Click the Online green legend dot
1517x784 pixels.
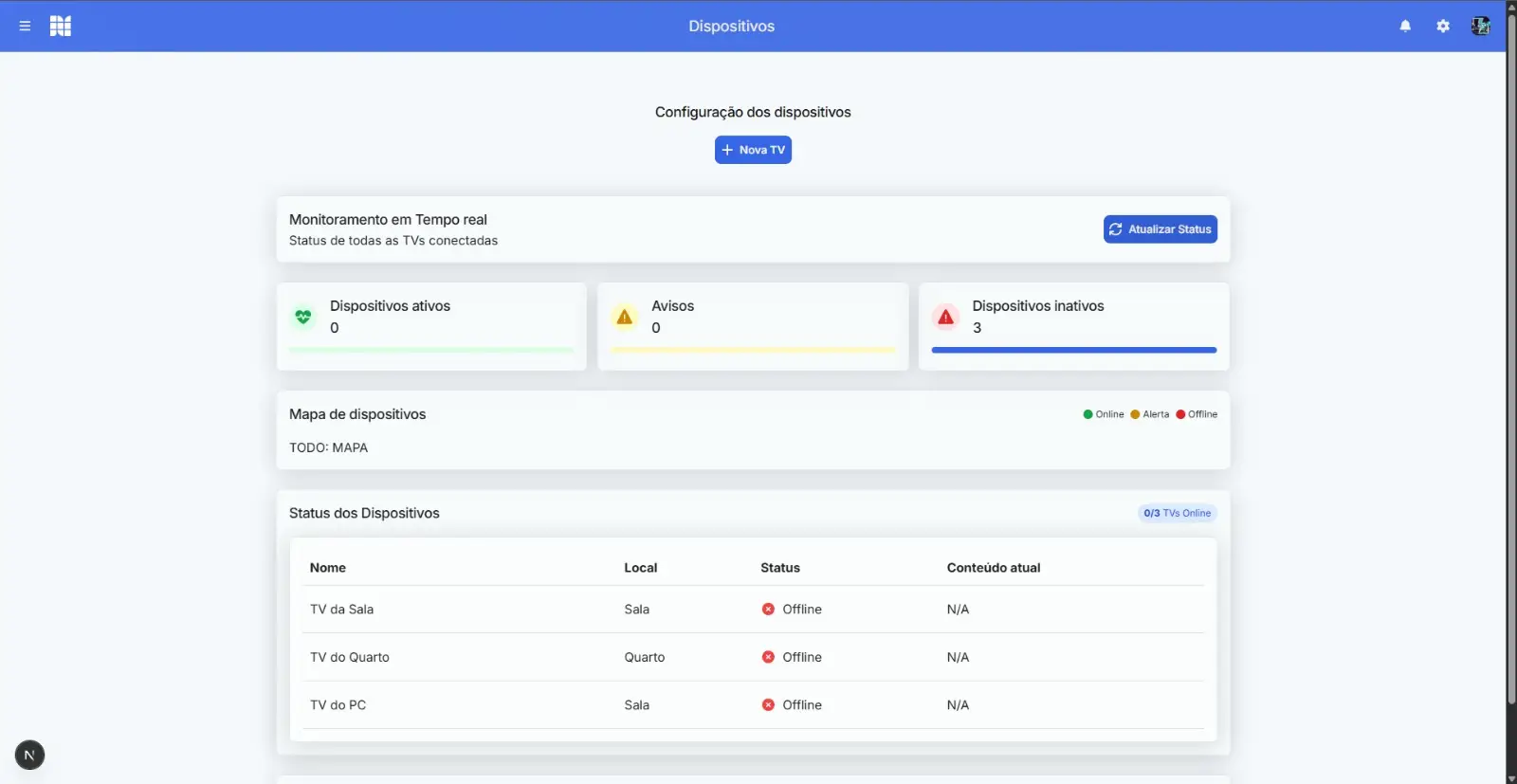coord(1087,414)
